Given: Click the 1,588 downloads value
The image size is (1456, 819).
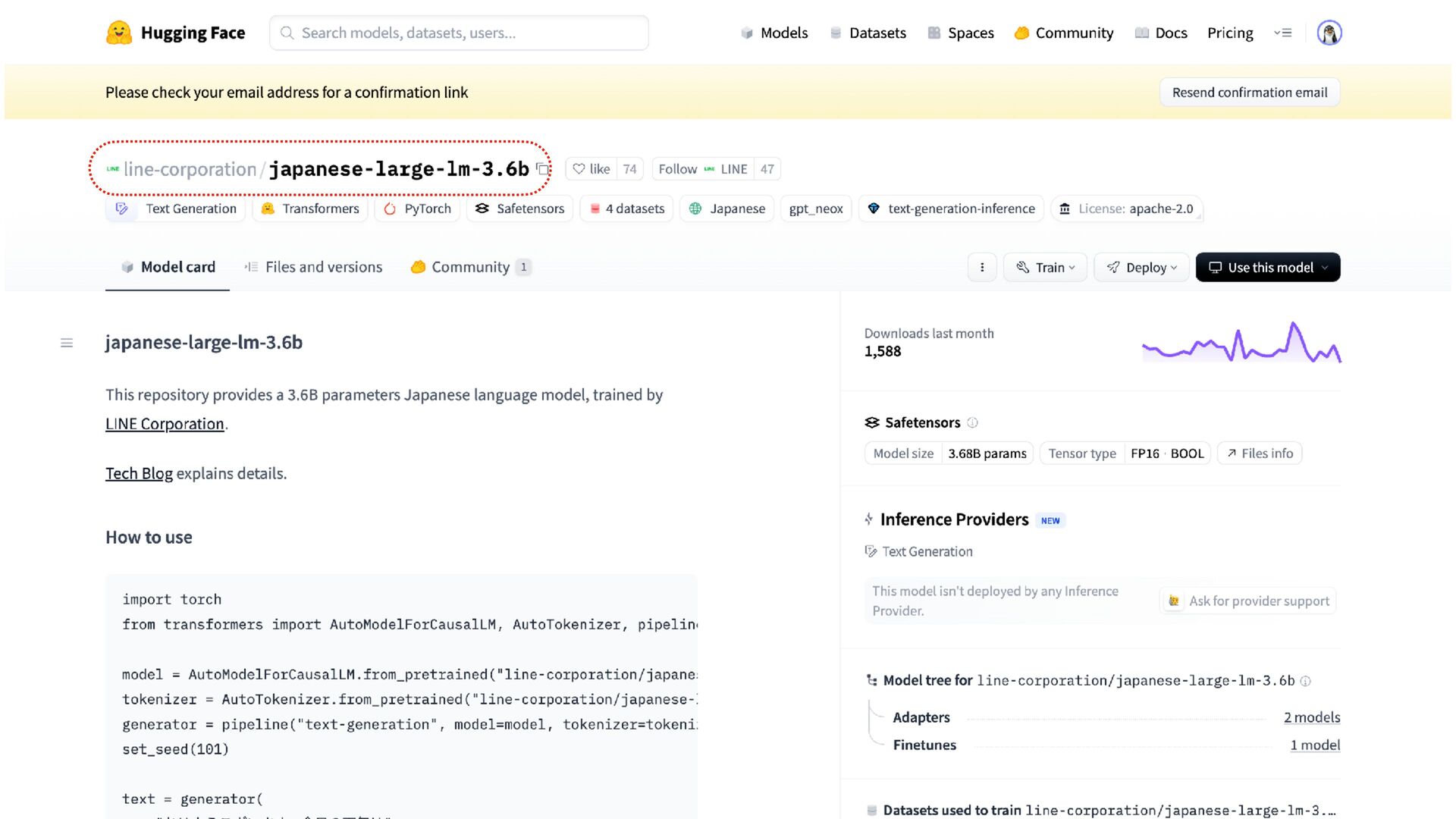Looking at the screenshot, I should [x=883, y=351].
